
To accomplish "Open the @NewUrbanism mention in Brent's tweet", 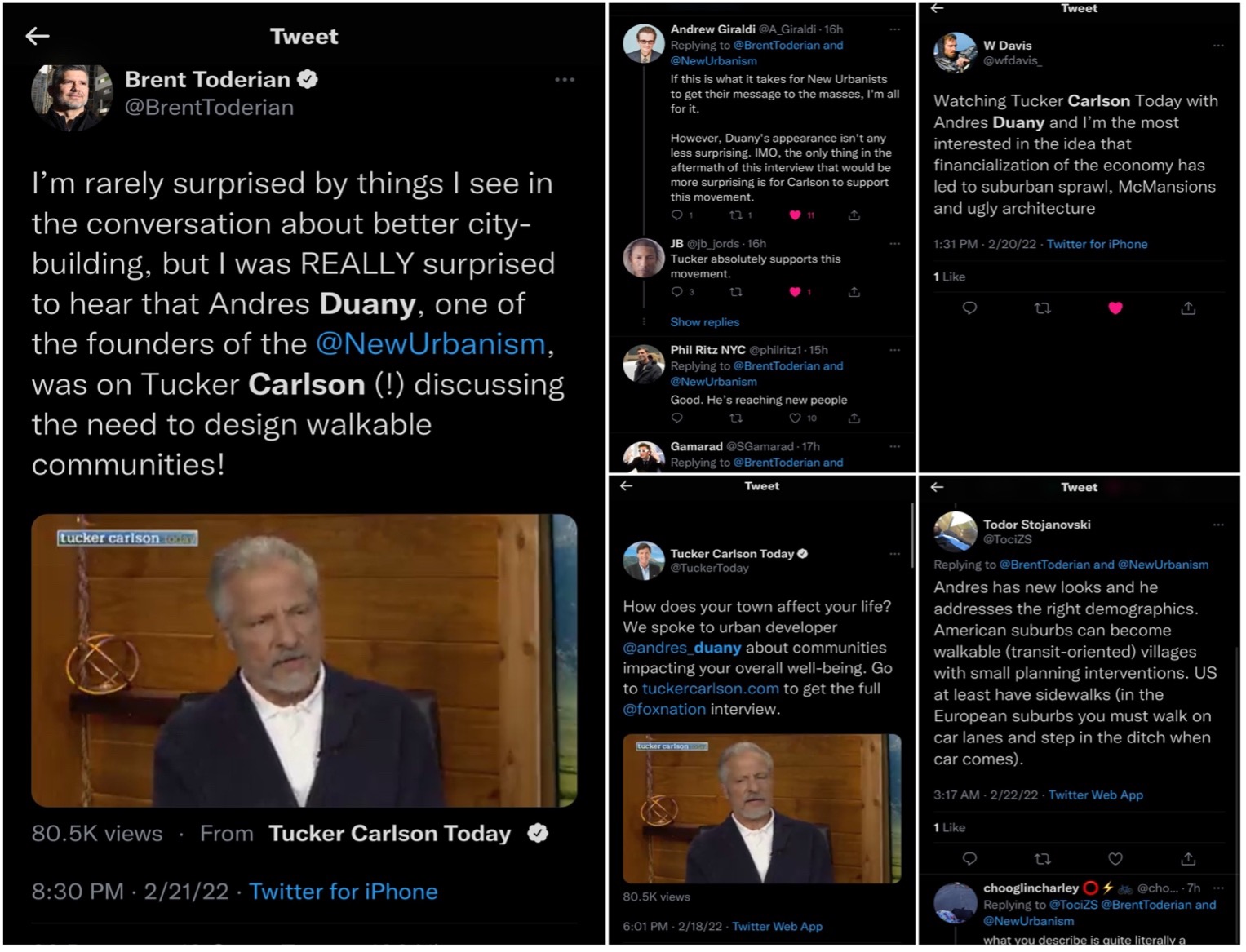I will point(430,344).
